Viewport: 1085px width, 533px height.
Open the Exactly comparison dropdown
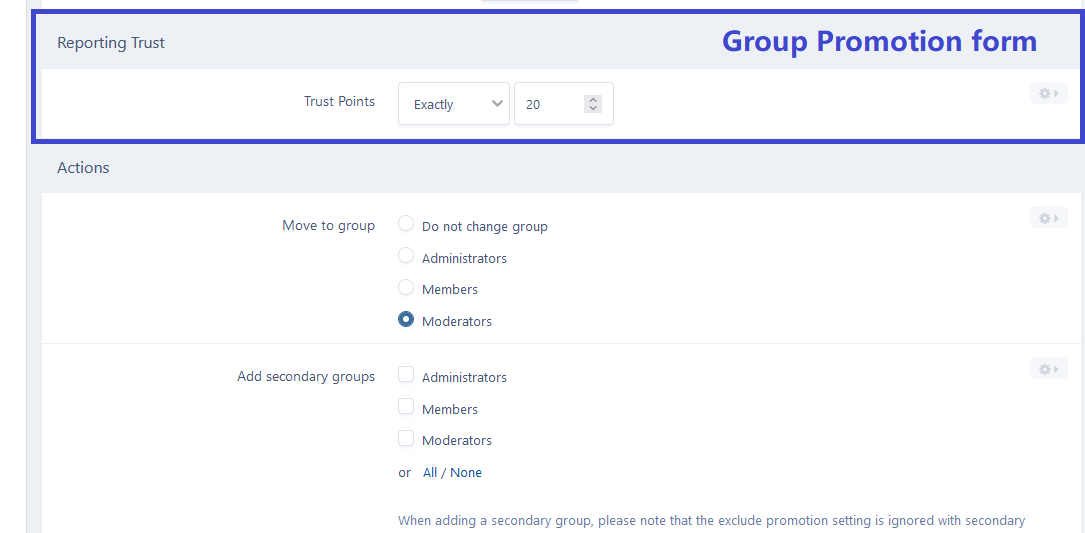click(x=454, y=104)
